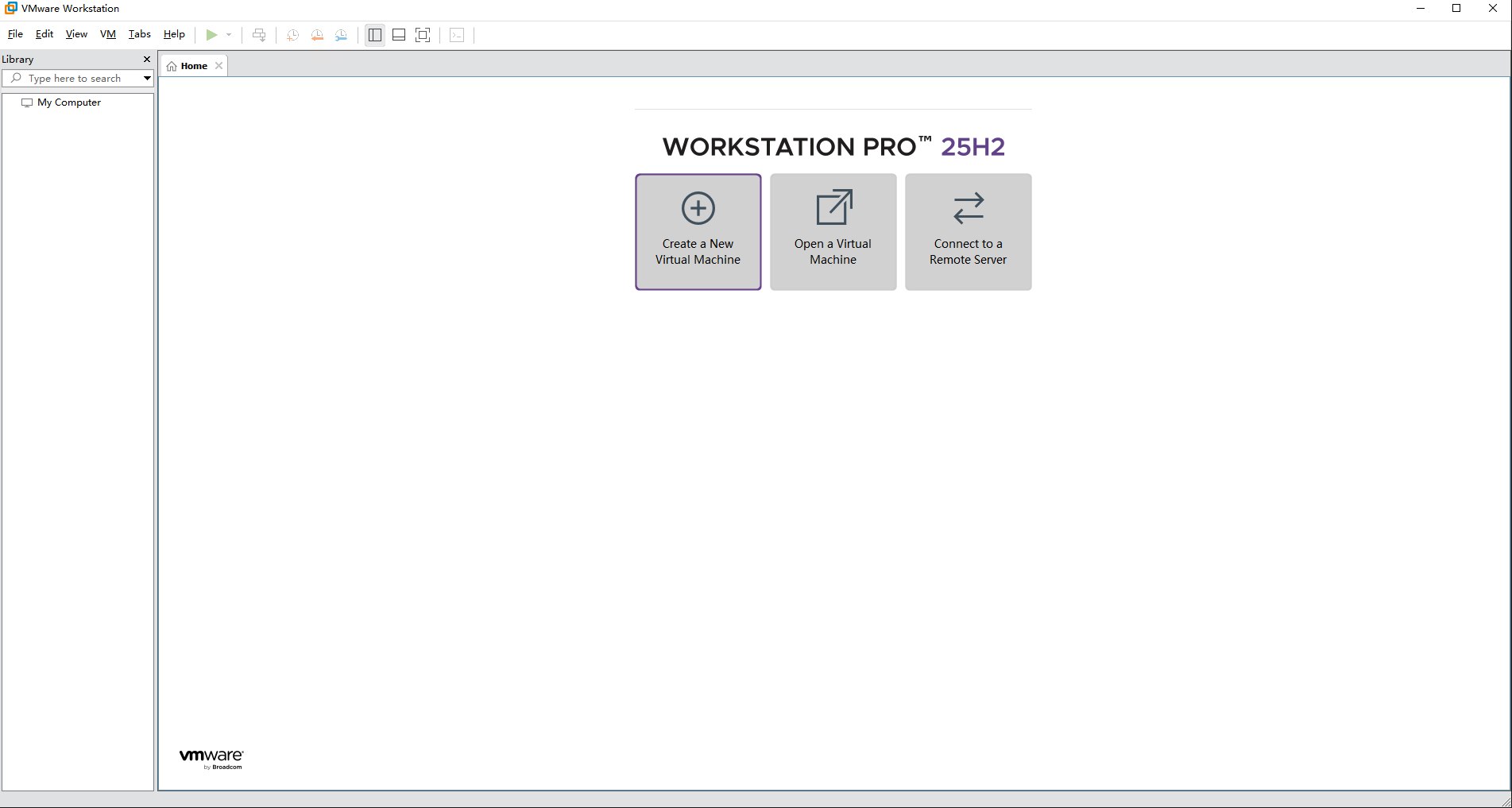Click the Send Ctrl+Alt+Del toolbar icon

tap(259, 35)
